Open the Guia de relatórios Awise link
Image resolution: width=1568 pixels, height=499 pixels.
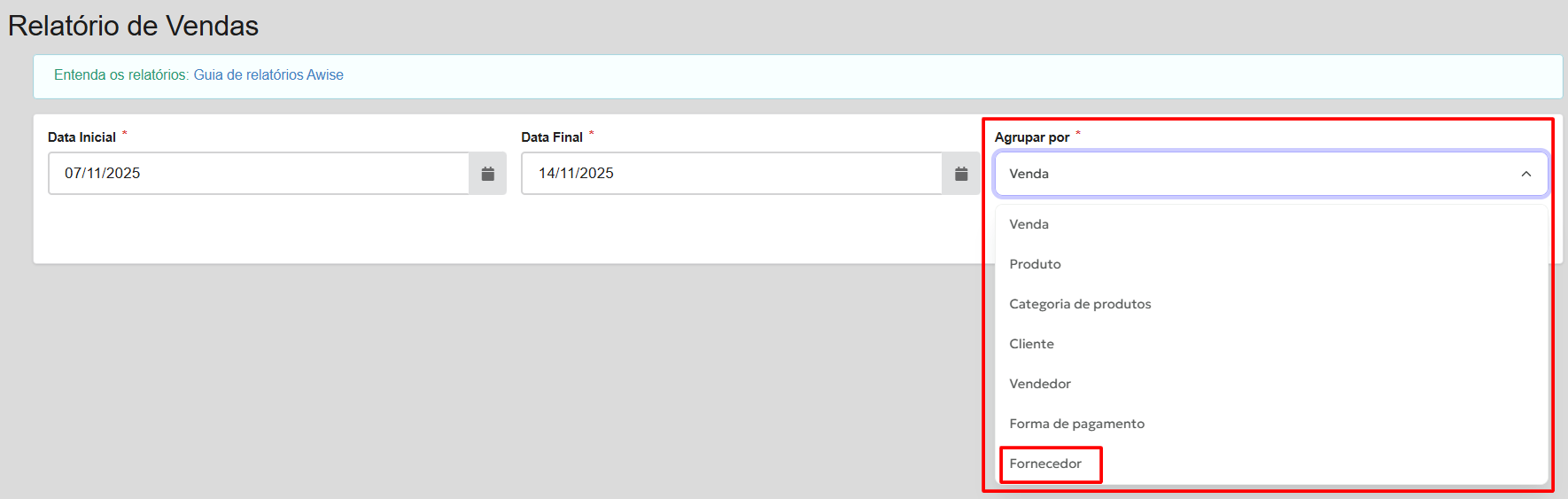[268, 75]
